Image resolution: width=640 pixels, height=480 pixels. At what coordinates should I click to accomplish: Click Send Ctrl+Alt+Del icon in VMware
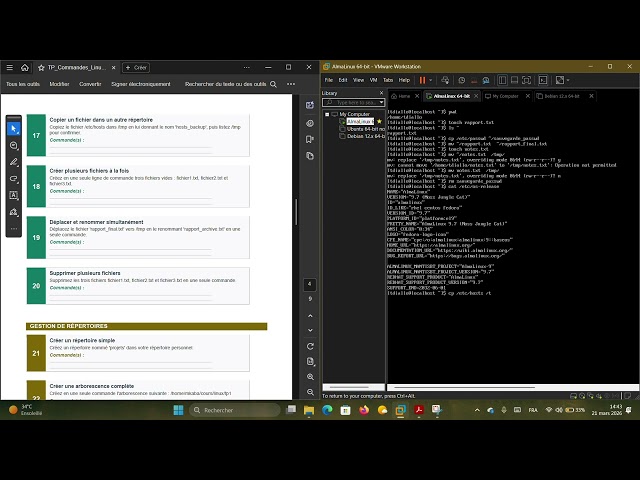[445, 80]
